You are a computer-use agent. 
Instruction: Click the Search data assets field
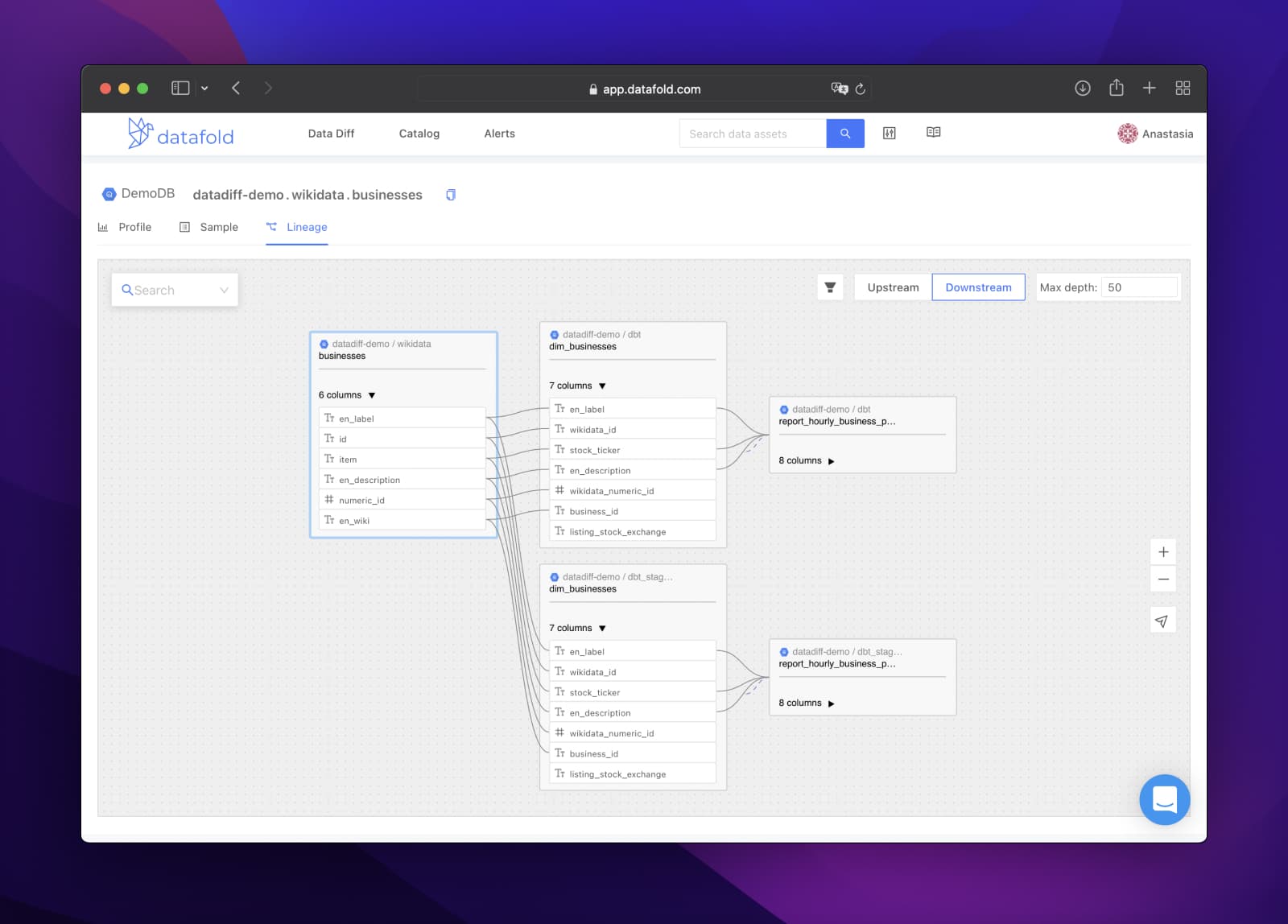tap(753, 134)
